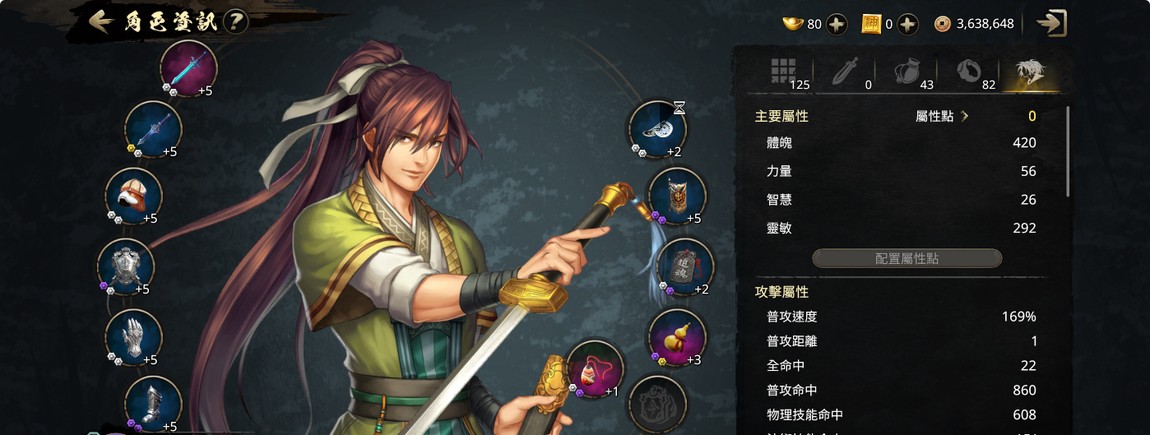
Task: Select the shield accessory slot
Action: (677, 196)
